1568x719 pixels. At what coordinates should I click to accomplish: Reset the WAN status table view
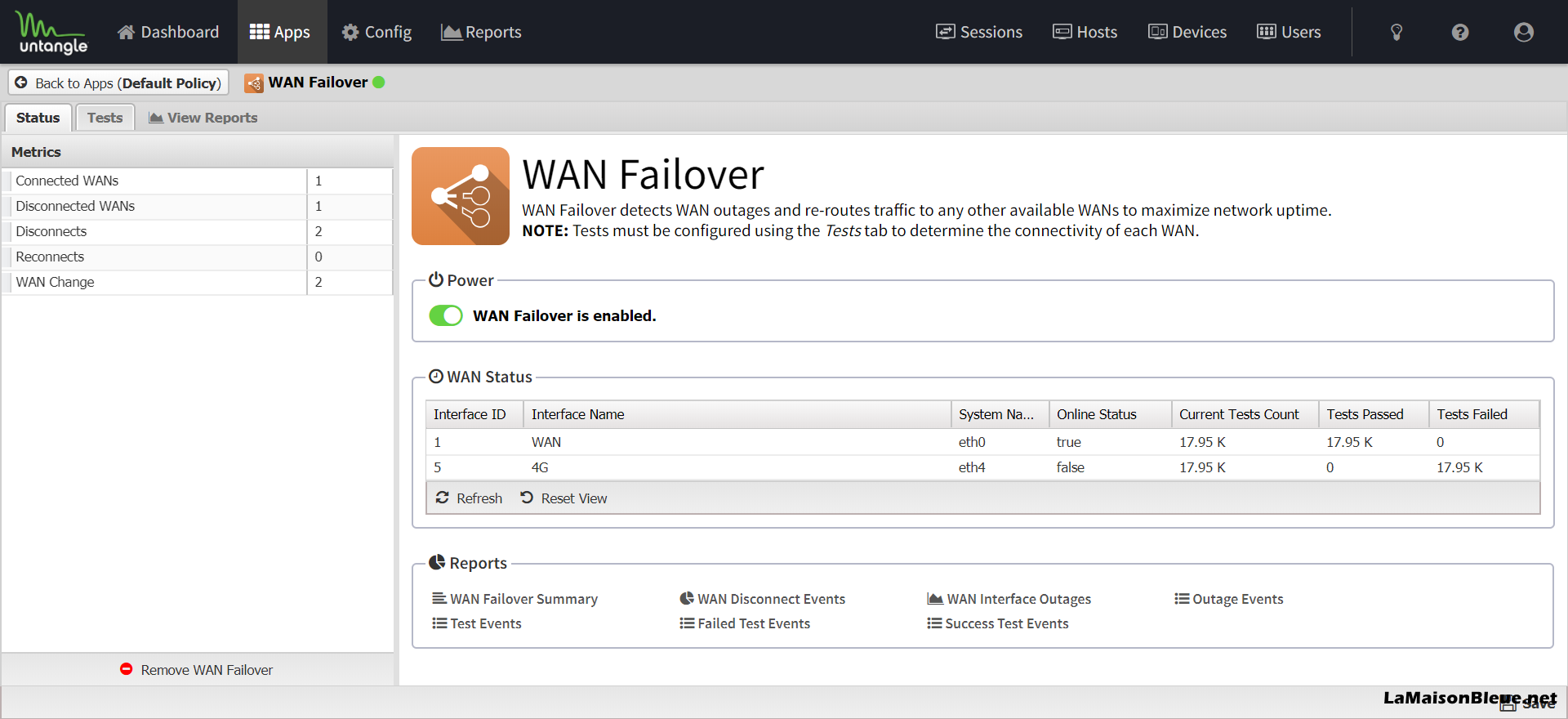(x=564, y=498)
